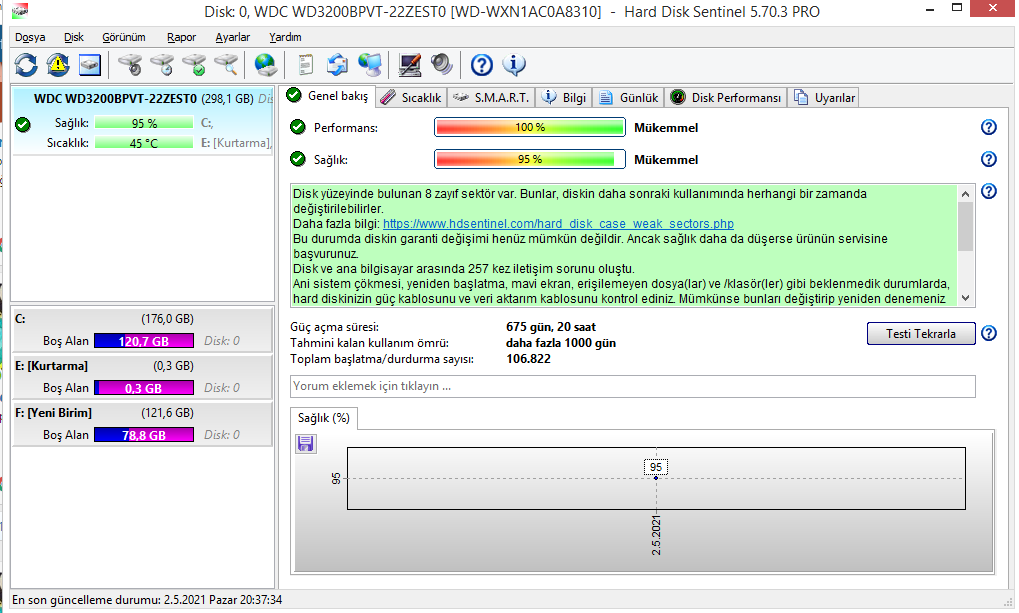The width and height of the screenshot is (1019, 613).
Task: Click the C: free space 120,7 GB bar
Action: pyautogui.click(x=144, y=341)
